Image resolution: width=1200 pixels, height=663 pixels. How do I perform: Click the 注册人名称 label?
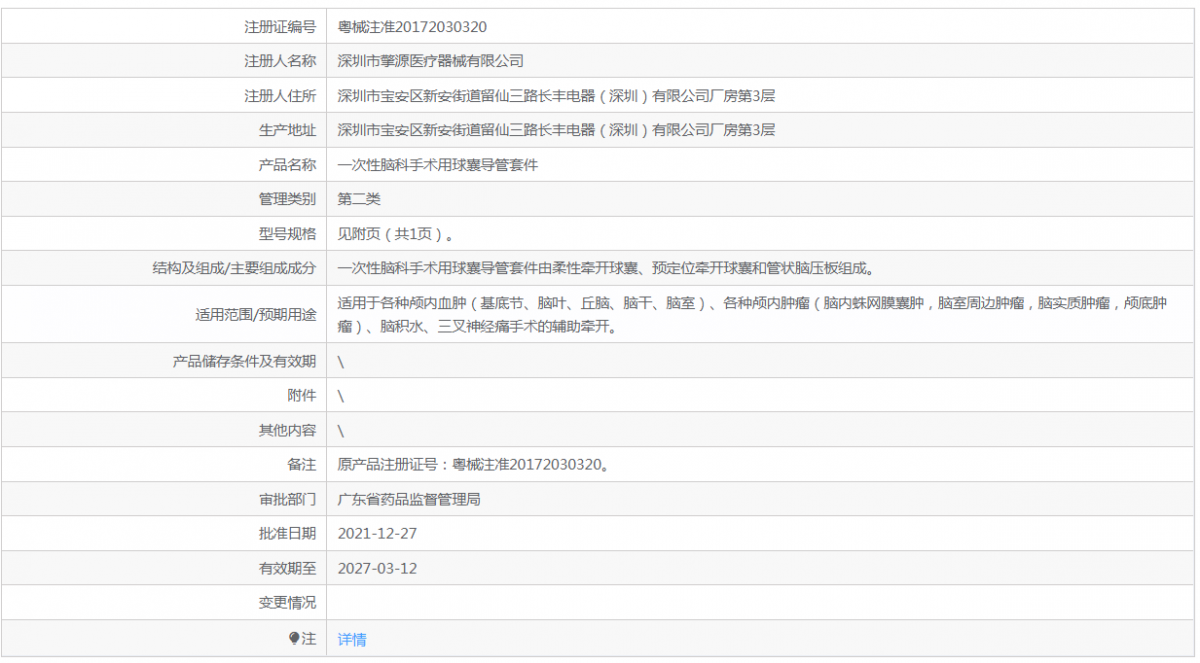click(x=280, y=61)
